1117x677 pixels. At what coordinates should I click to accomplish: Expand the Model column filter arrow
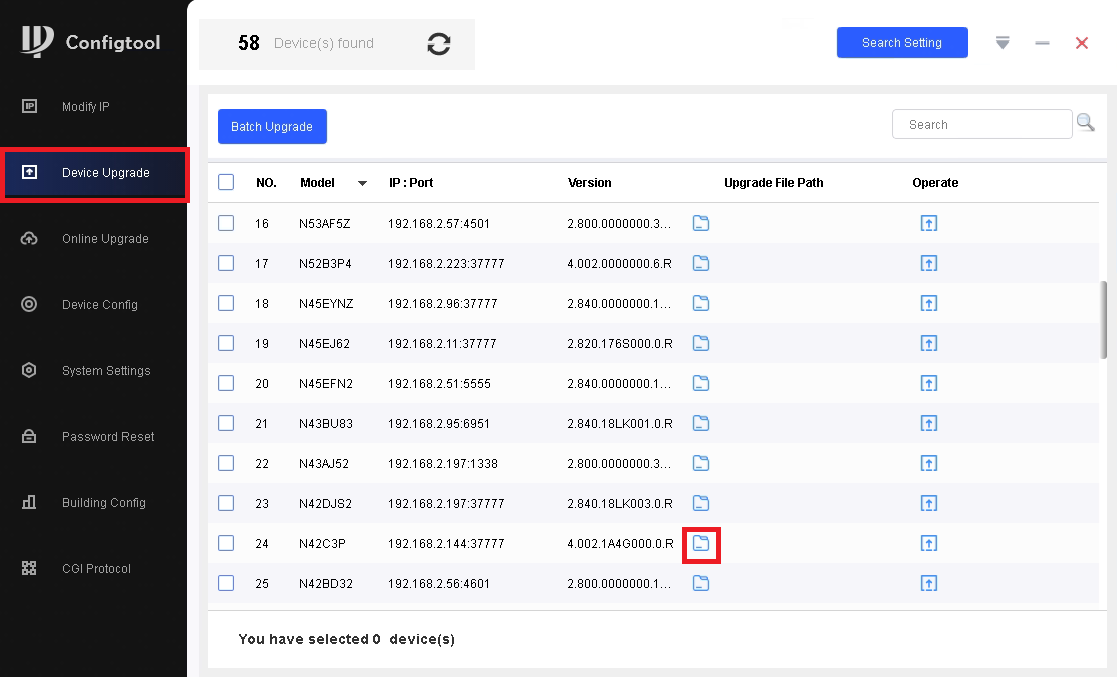coord(362,183)
